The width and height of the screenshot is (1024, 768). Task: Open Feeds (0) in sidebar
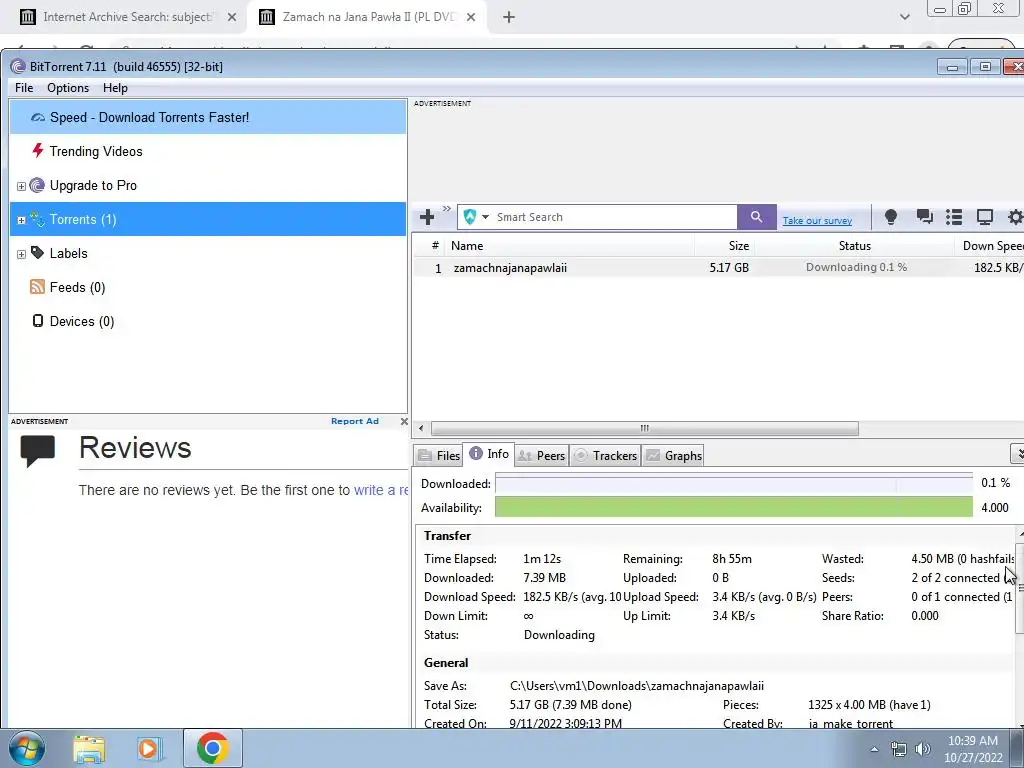coord(77,287)
